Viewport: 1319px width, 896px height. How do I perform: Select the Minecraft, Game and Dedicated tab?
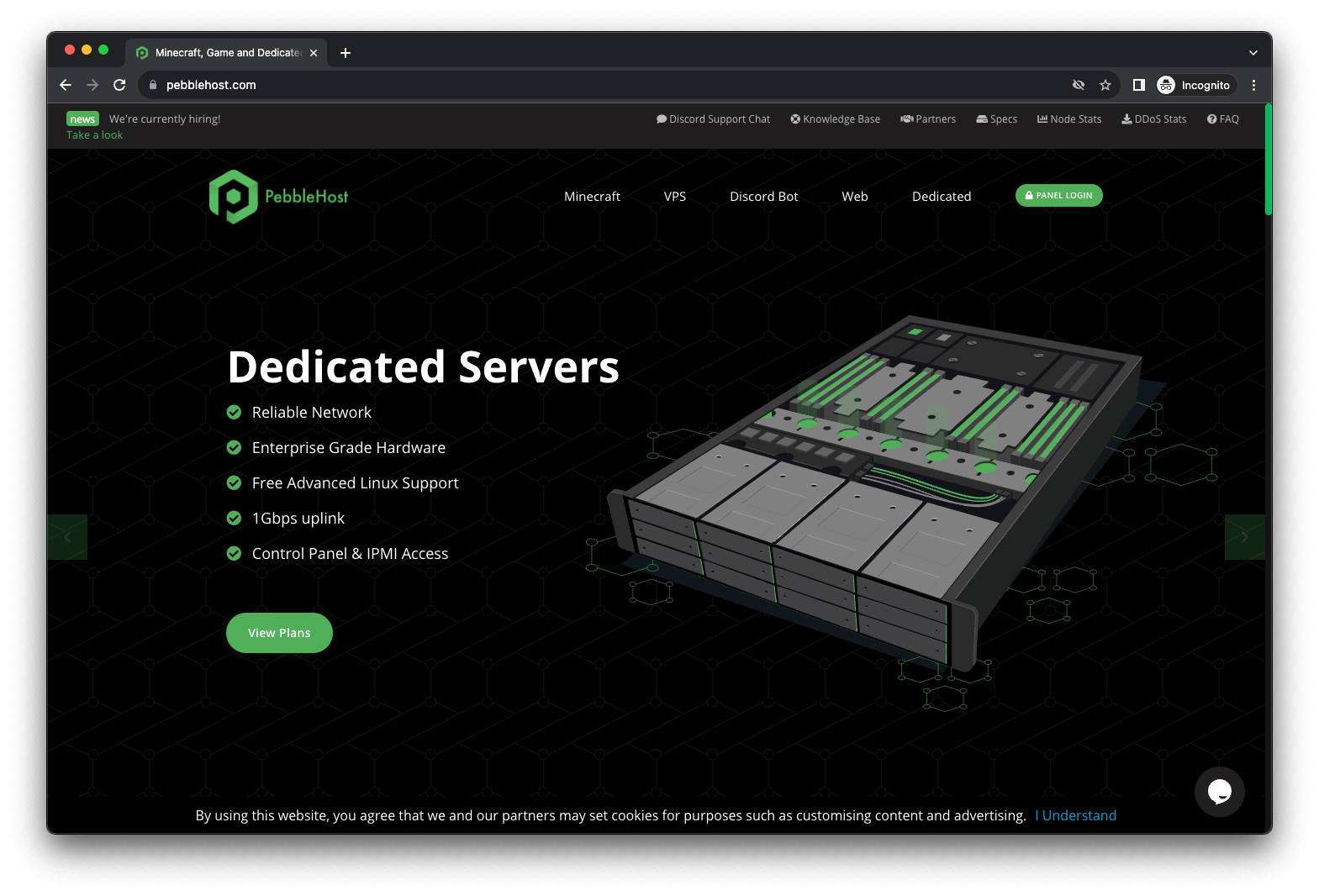click(x=227, y=53)
